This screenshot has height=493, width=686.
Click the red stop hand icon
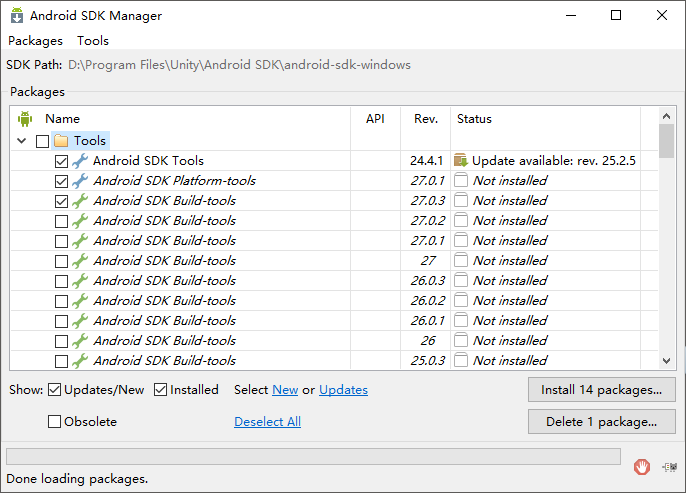[642, 466]
